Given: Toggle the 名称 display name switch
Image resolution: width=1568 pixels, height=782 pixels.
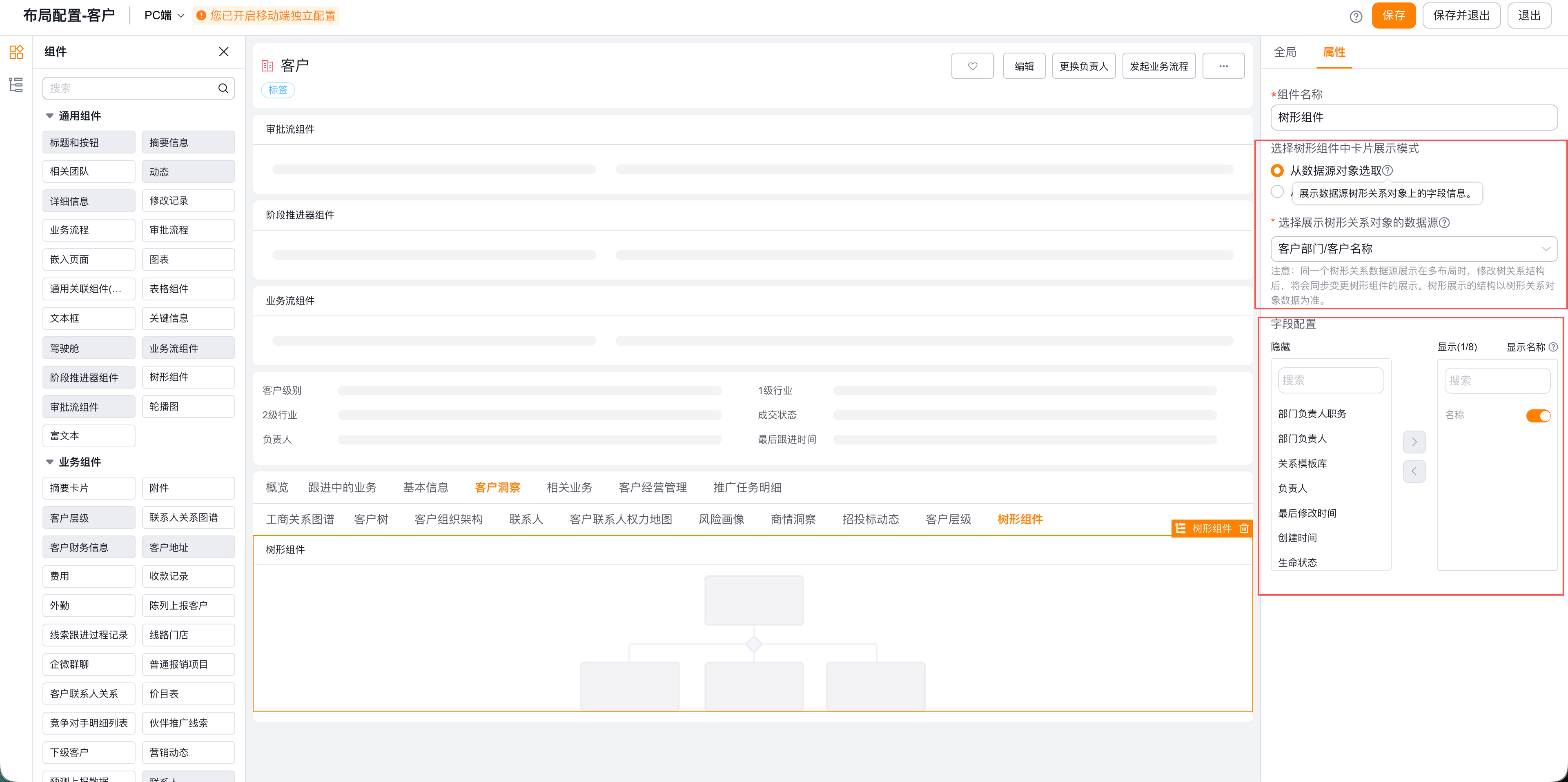Looking at the screenshot, I should 1538,415.
